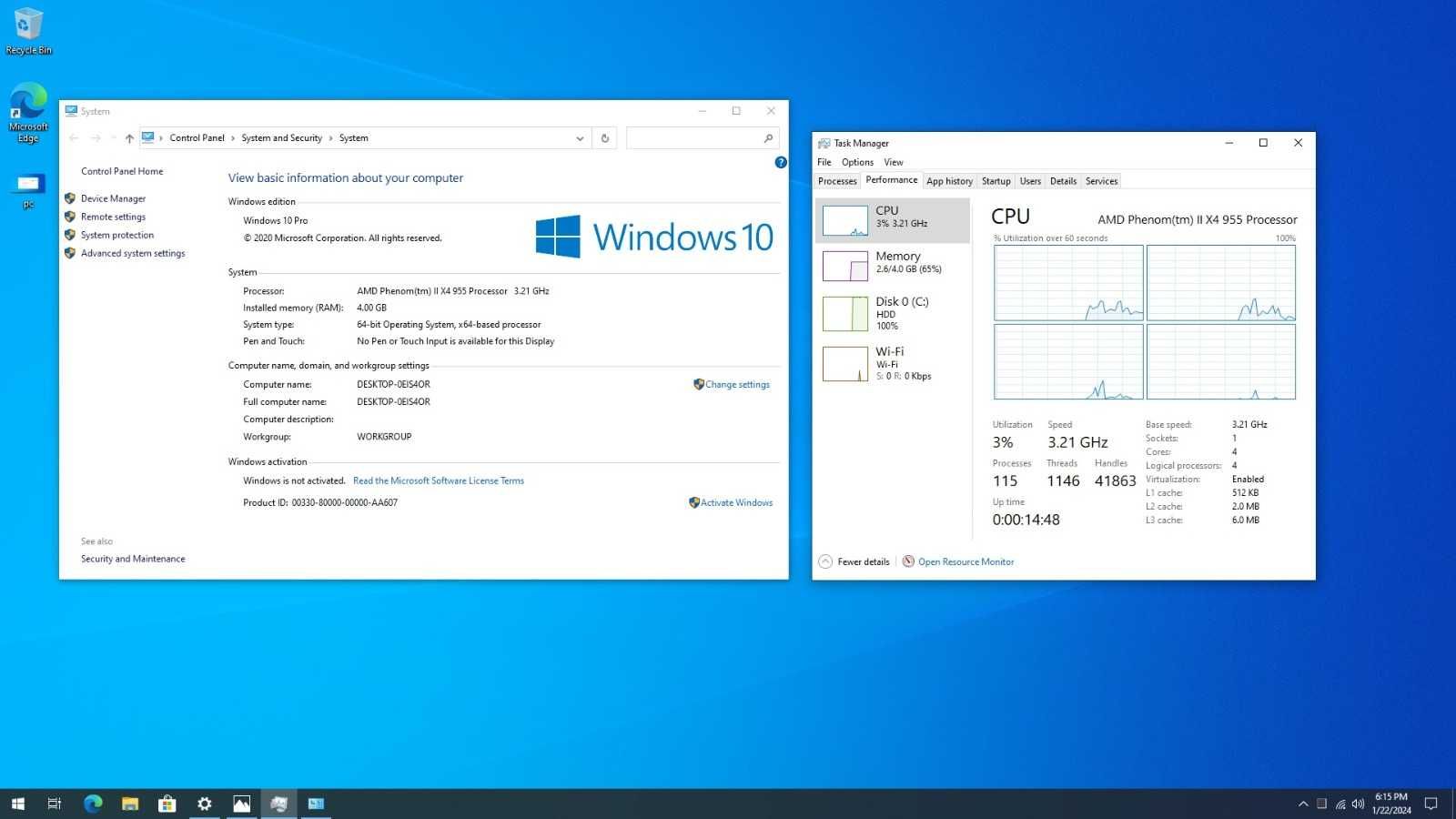Click the Back arrow in System window

pyautogui.click(x=74, y=138)
